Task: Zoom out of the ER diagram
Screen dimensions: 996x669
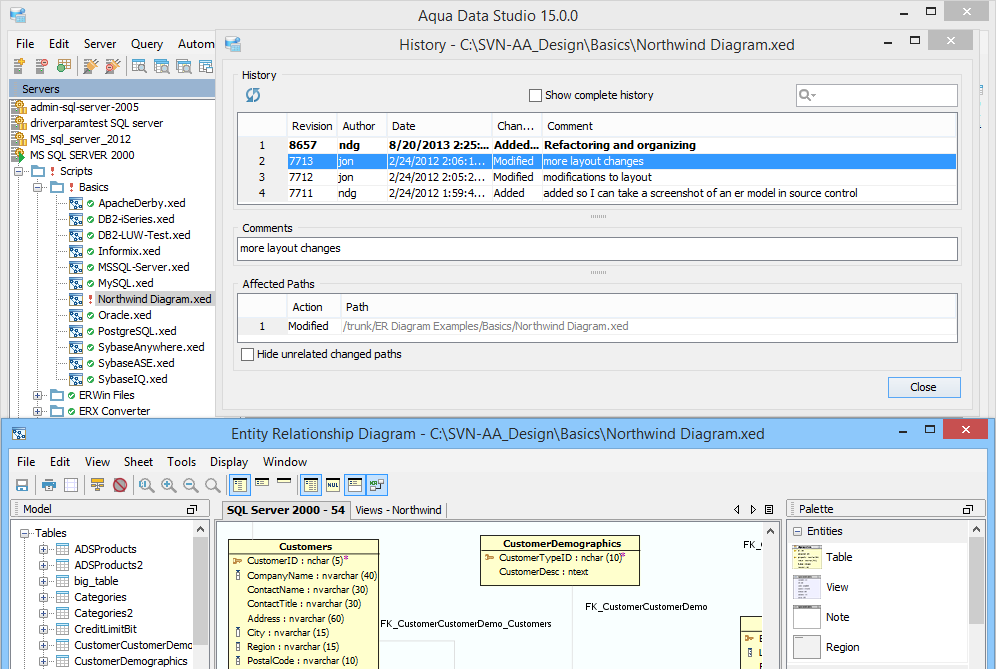Action: tap(191, 485)
